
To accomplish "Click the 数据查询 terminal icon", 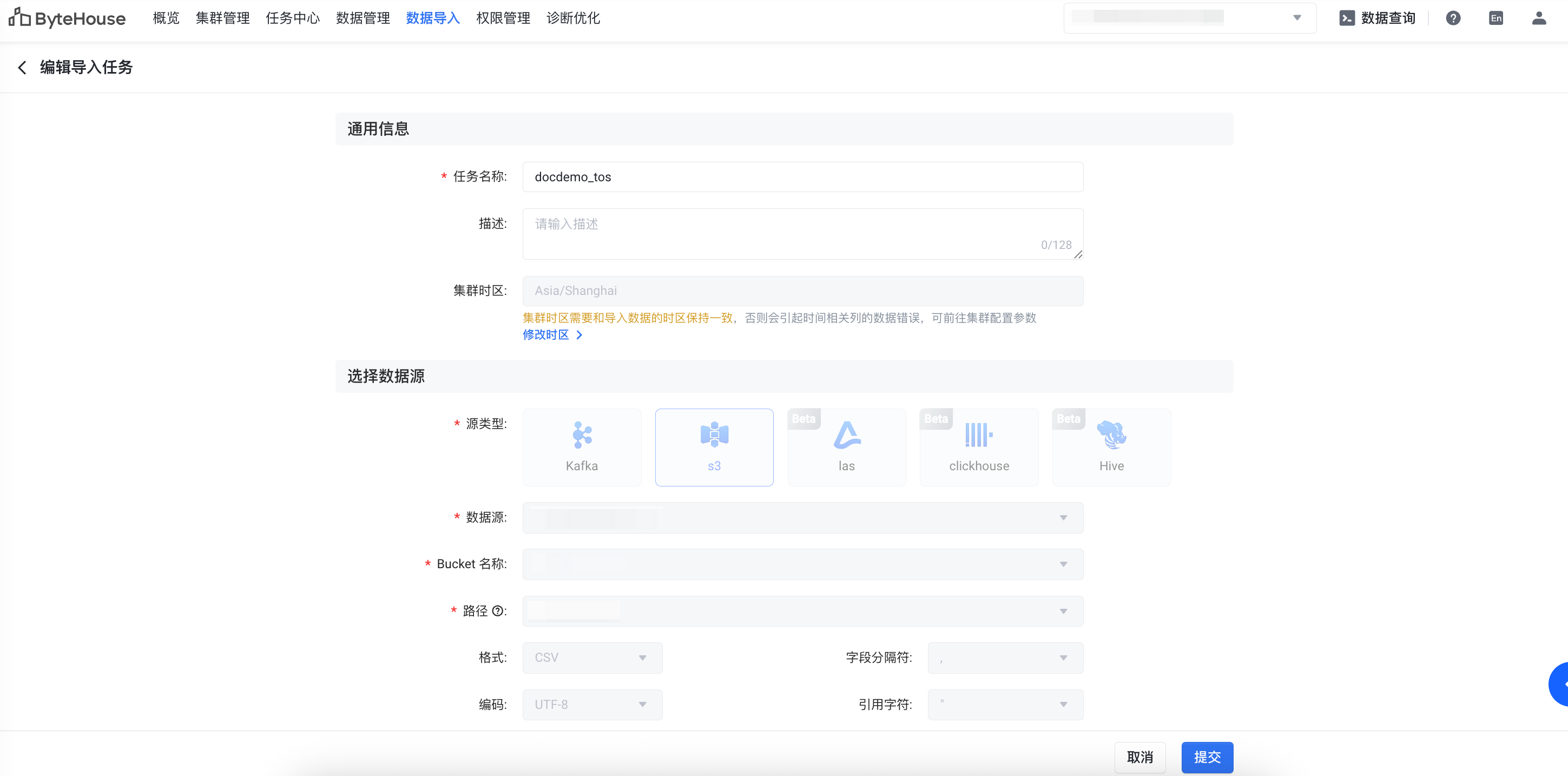I will (x=1346, y=18).
